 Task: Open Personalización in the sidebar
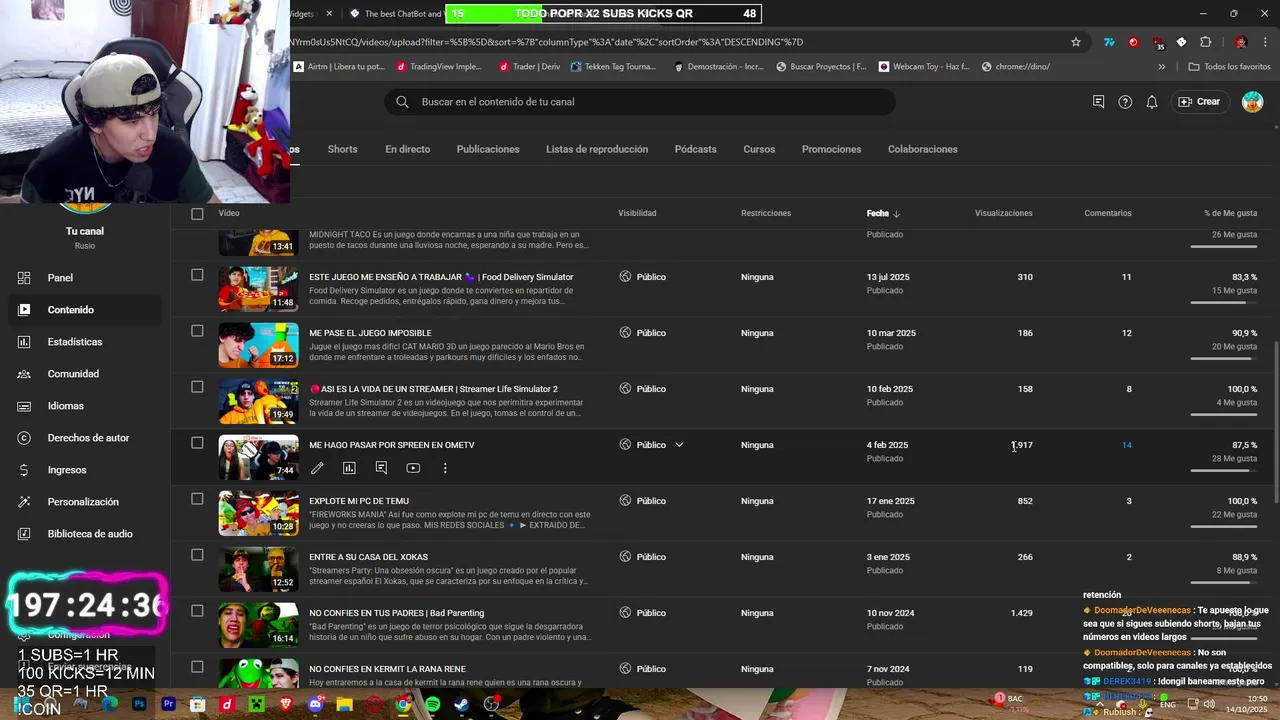coord(81,502)
